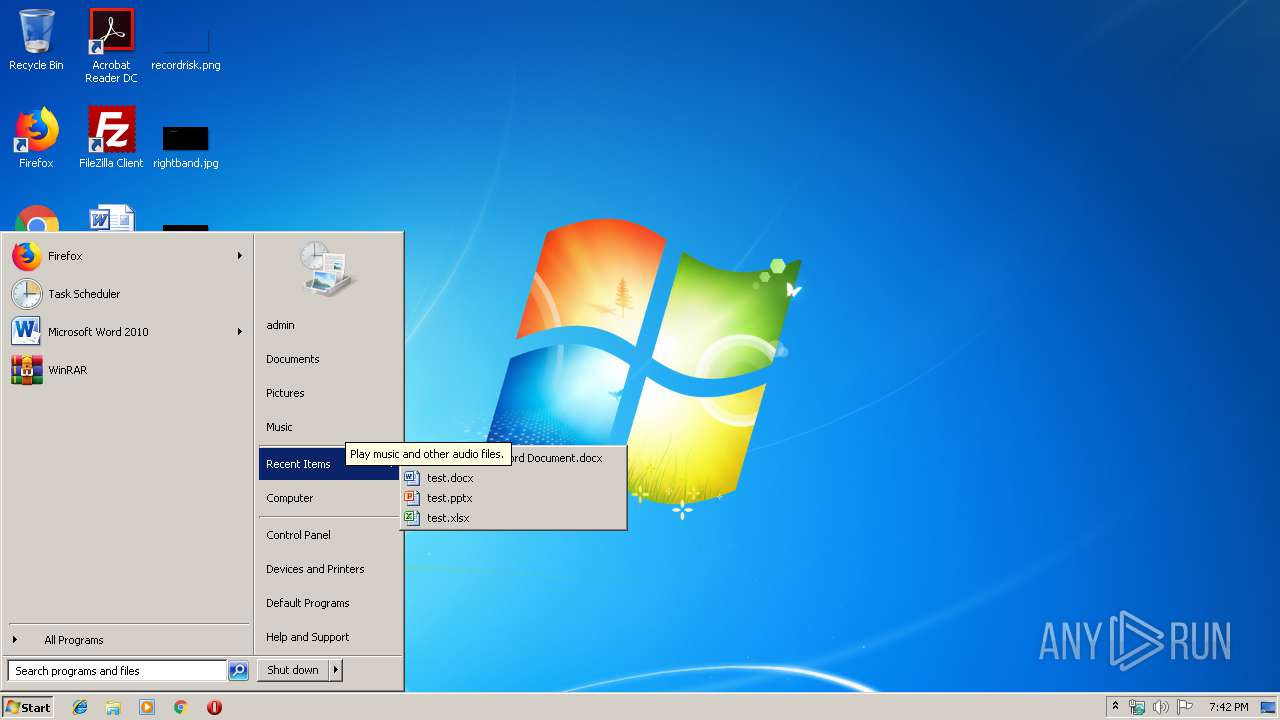Screen dimensions: 1280x720
Task: Open Pictures from Start menu
Action: (x=329, y=393)
